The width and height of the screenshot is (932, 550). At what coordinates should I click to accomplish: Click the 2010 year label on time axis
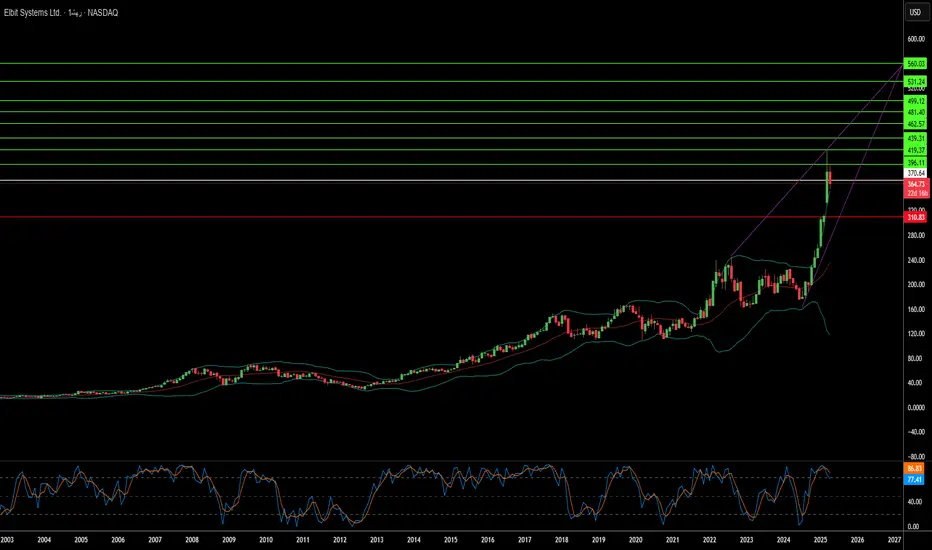tap(266, 540)
